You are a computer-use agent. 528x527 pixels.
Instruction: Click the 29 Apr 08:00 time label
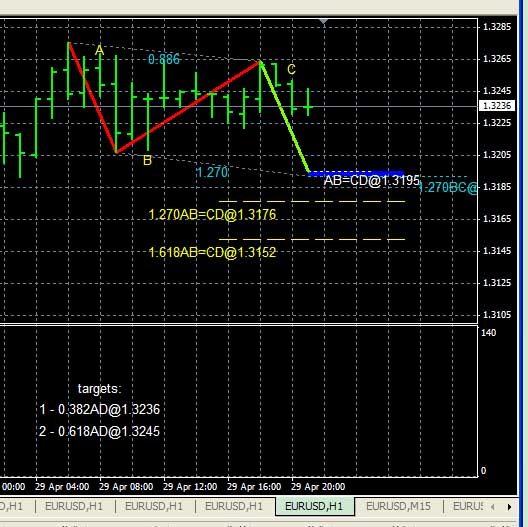tap(126, 487)
